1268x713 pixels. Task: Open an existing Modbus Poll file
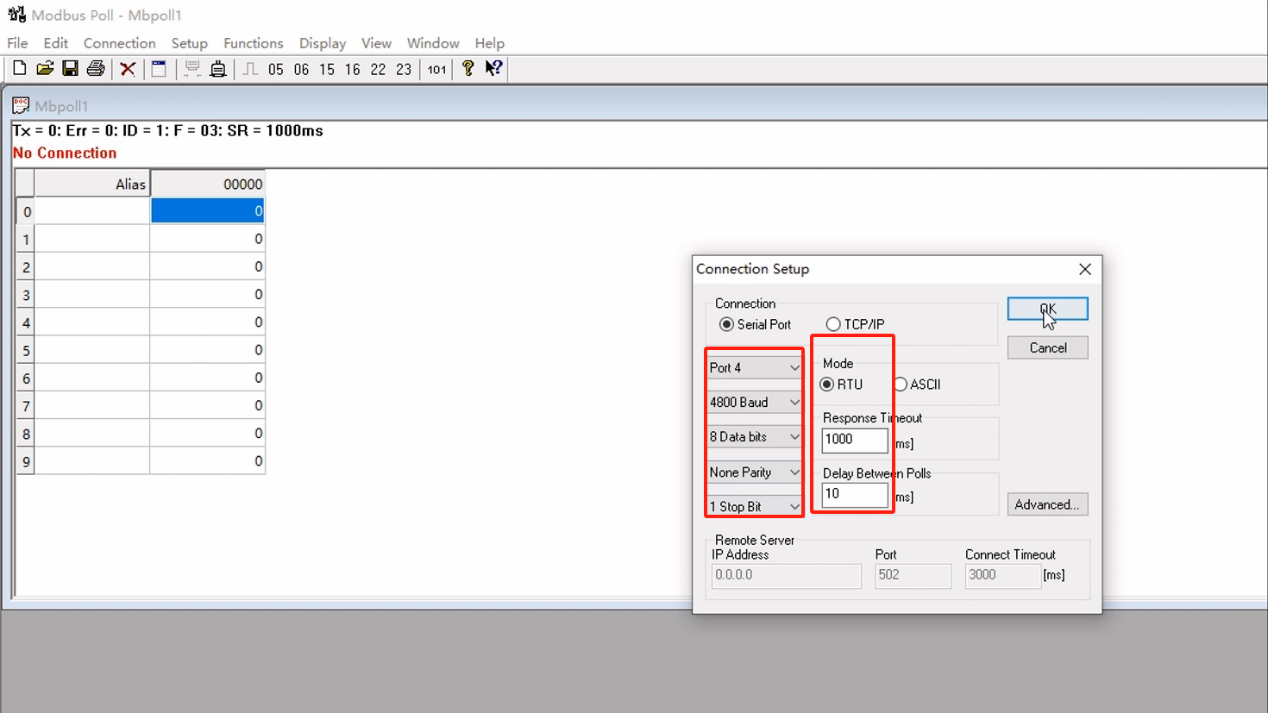(x=44, y=68)
